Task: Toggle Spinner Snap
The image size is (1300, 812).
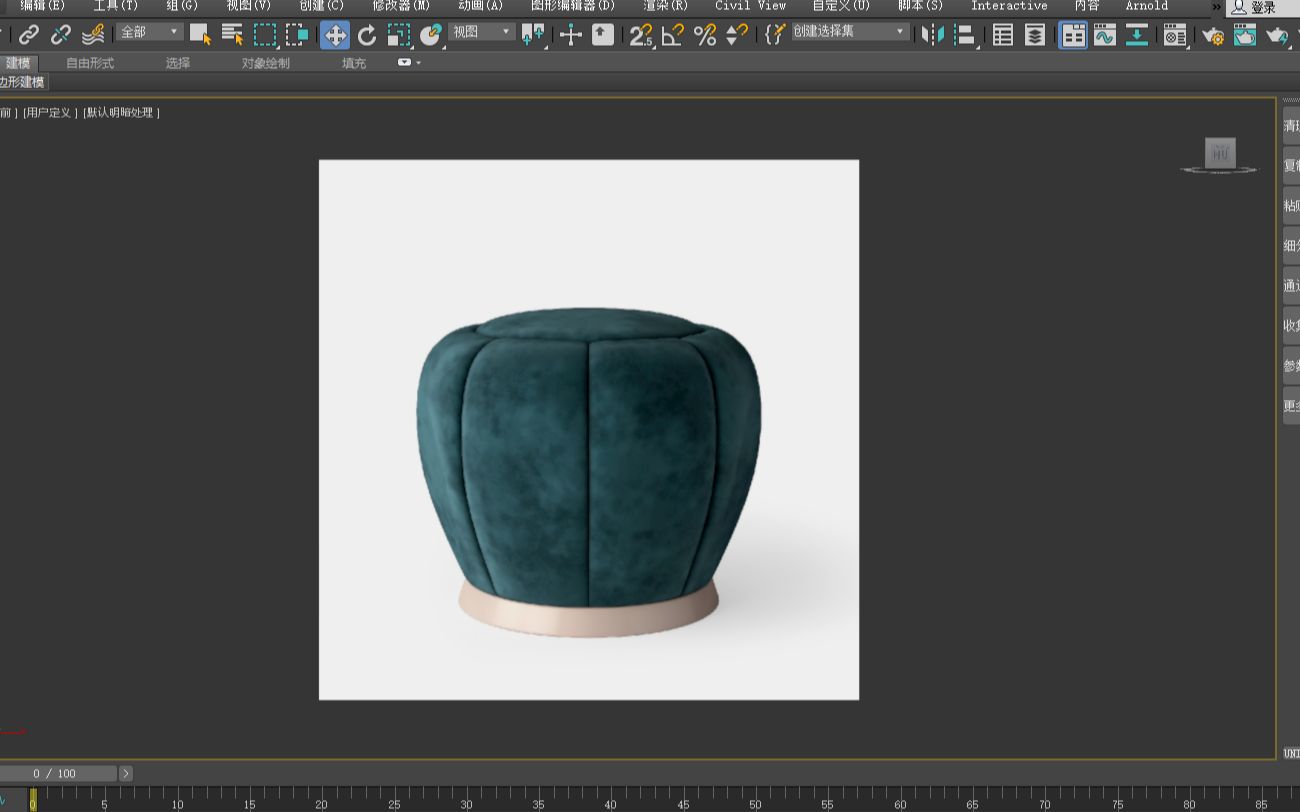Action: (x=737, y=35)
